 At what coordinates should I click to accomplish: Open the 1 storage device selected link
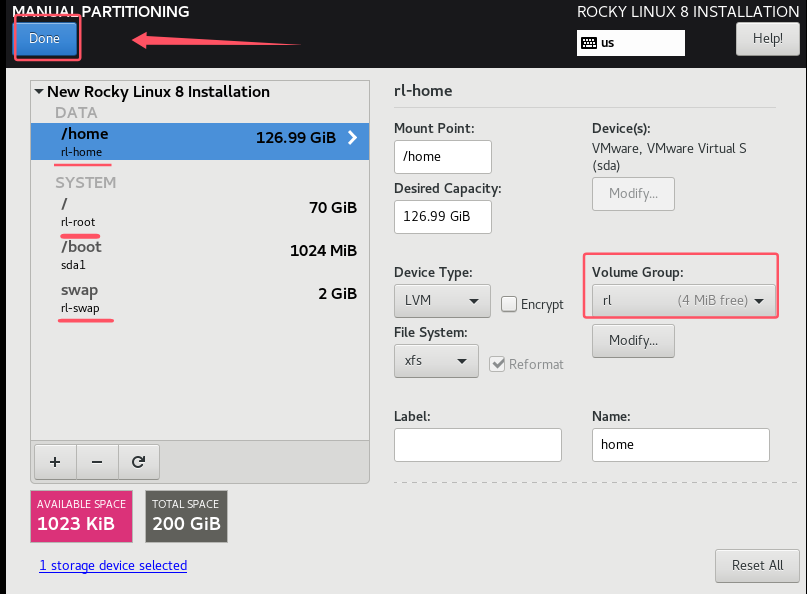[x=113, y=565]
